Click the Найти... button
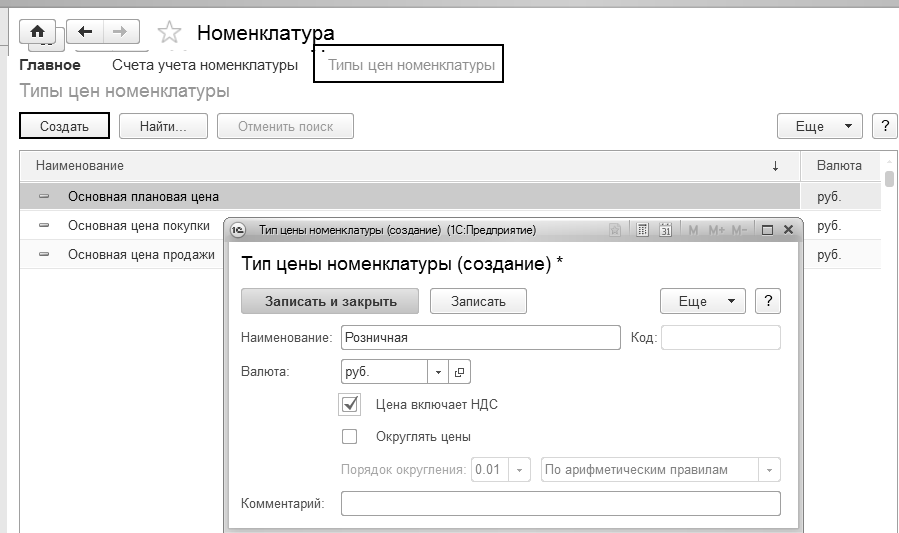 163,126
